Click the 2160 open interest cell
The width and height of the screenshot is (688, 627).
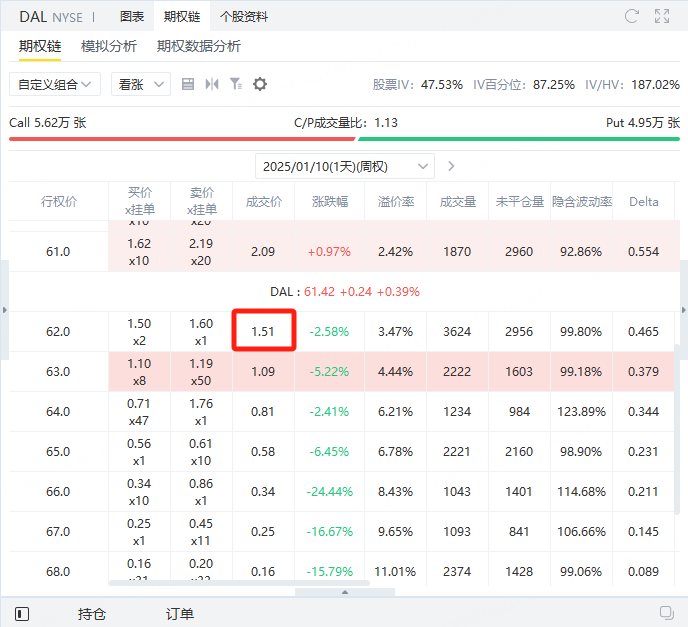click(x=519, y=451)
